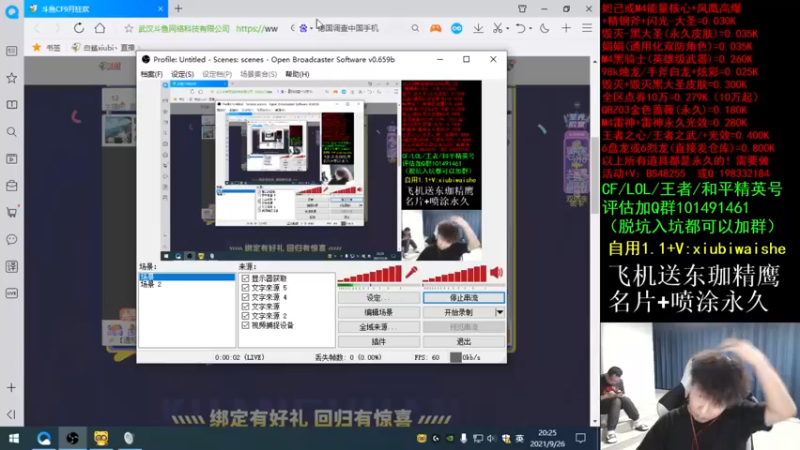Adjust the microphone volume bars

click(369, 274)
